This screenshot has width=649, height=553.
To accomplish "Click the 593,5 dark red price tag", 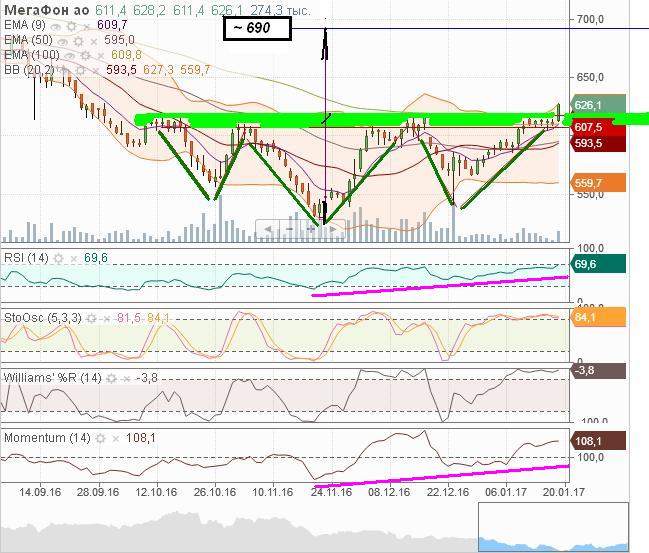I will pos(598,144).
